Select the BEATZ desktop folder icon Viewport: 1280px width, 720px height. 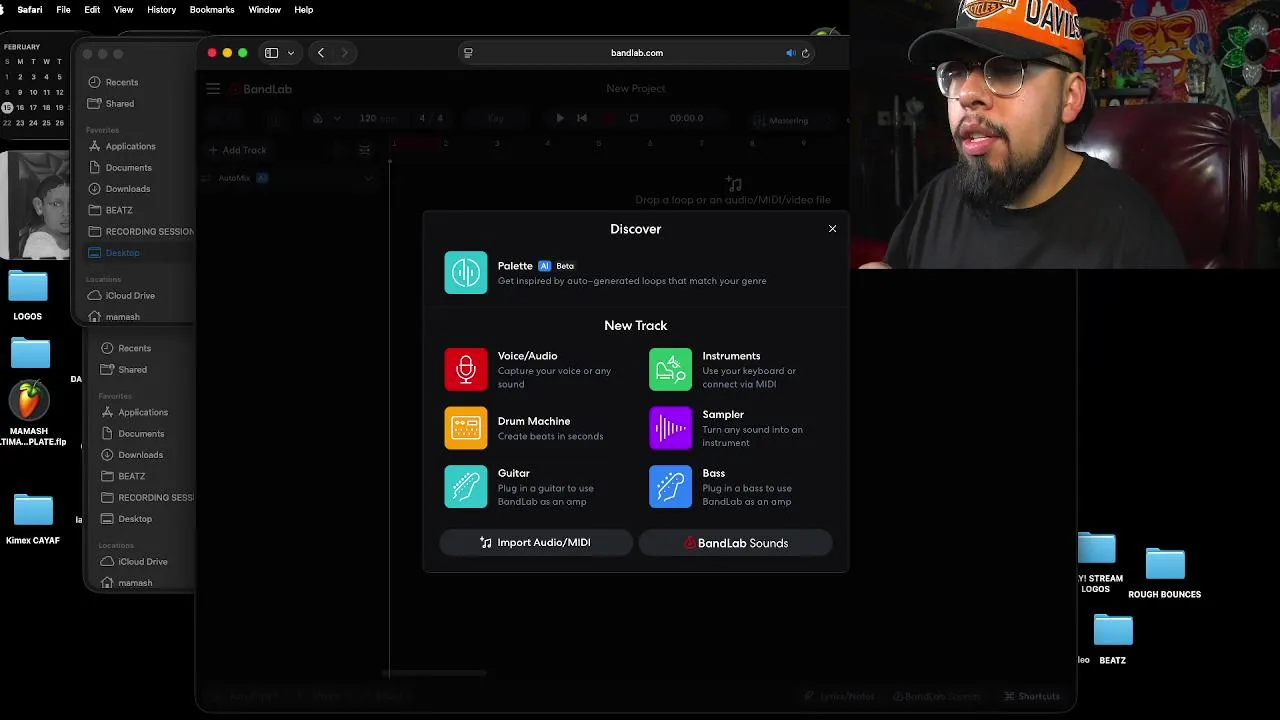coord(1113,631)
